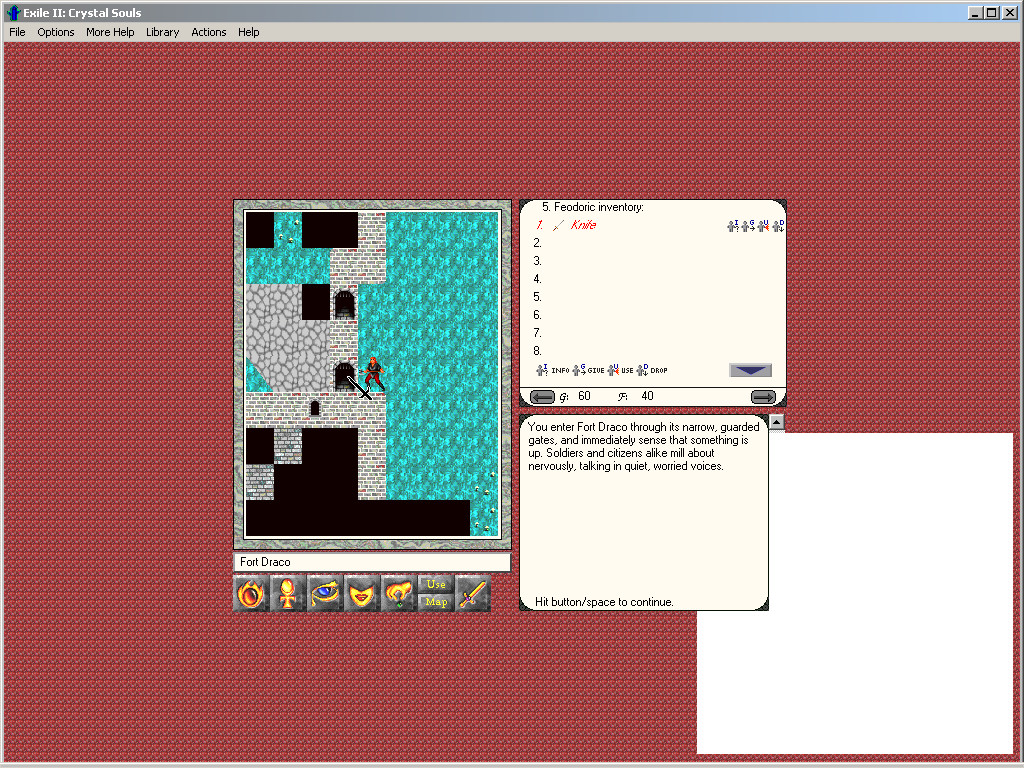Click the INFO legend label

(x=560, y=370)
